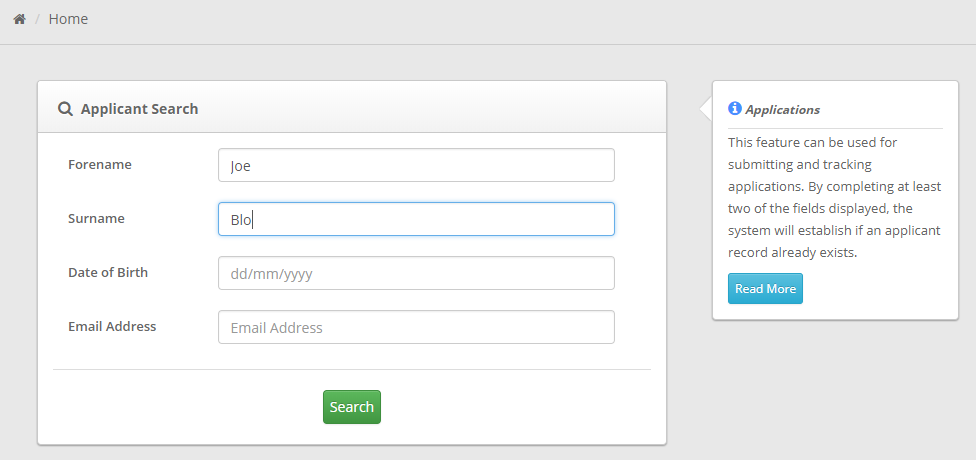This screenshot has width=976, height=460.
Task: Click the Forename label
Action: pos(100,165)
